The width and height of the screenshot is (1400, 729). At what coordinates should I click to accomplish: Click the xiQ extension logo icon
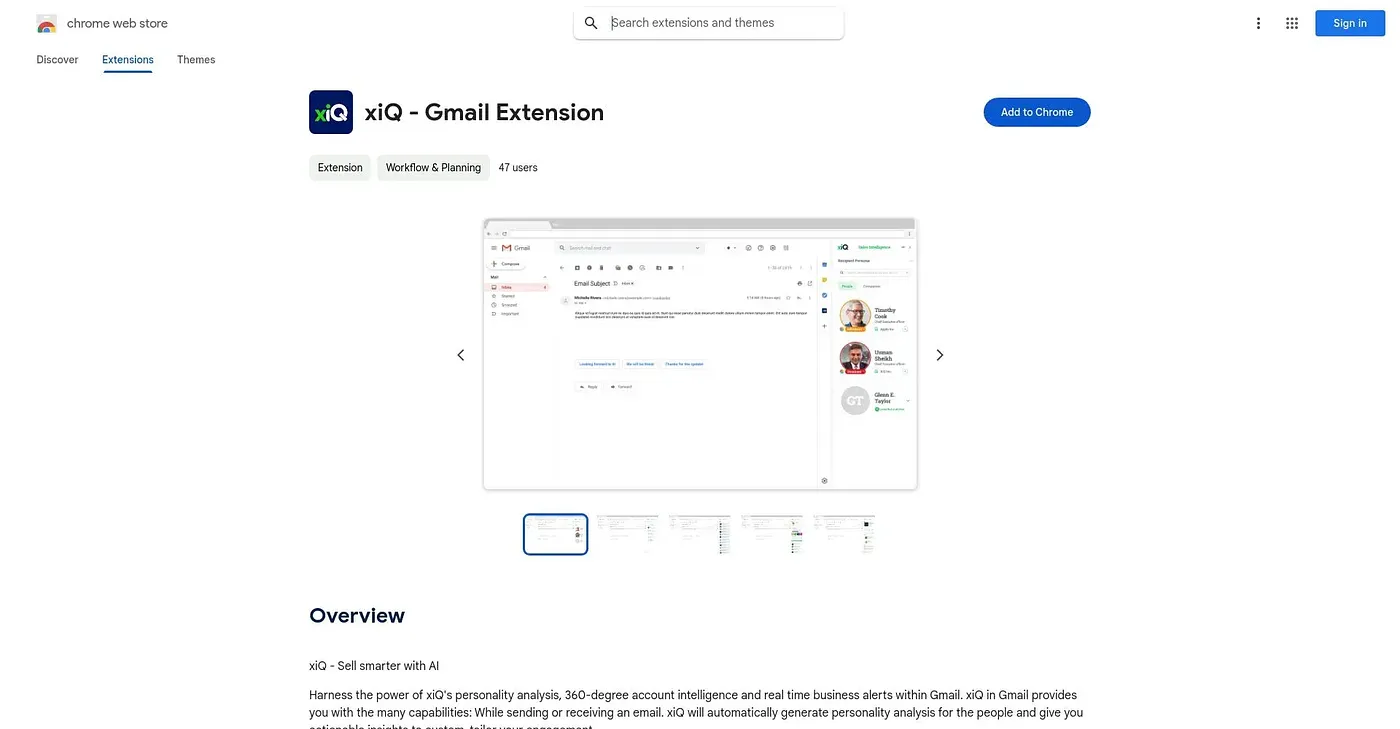[x=331, y=112]
